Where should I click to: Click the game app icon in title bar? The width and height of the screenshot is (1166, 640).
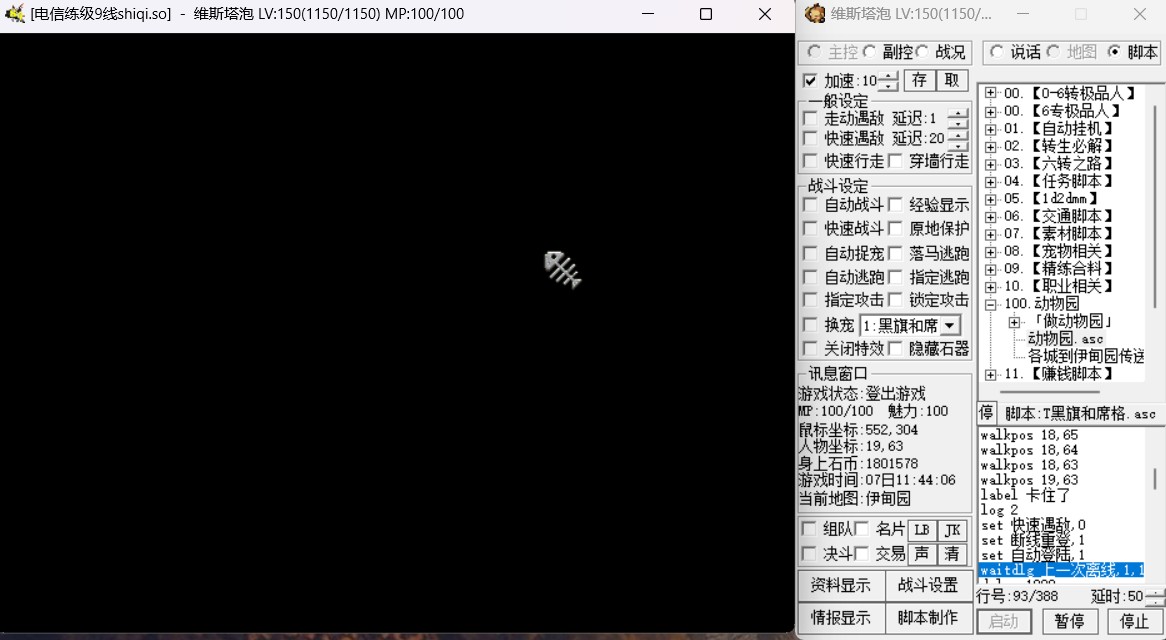pyautogui.click(x=14, y=14)
